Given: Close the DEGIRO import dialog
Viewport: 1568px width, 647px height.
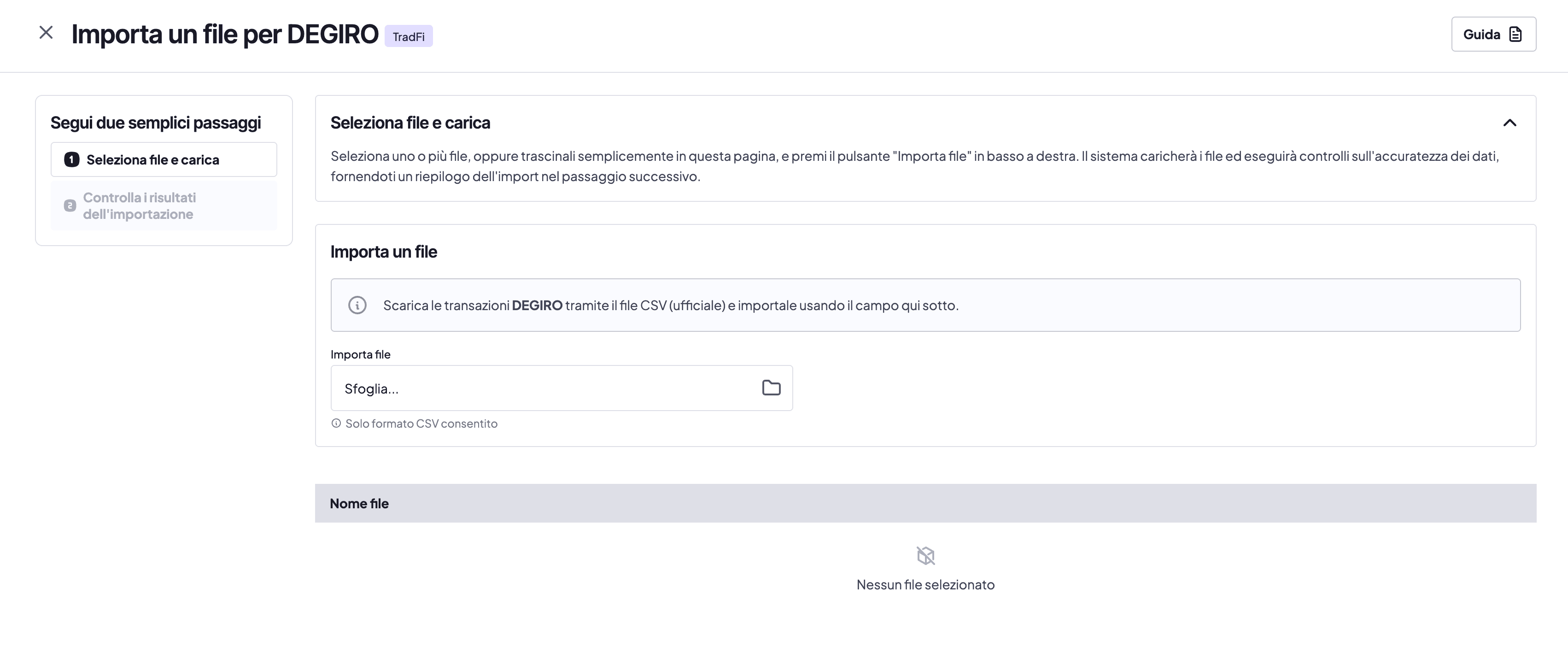Looking at the screenshot, I should 46,32.
